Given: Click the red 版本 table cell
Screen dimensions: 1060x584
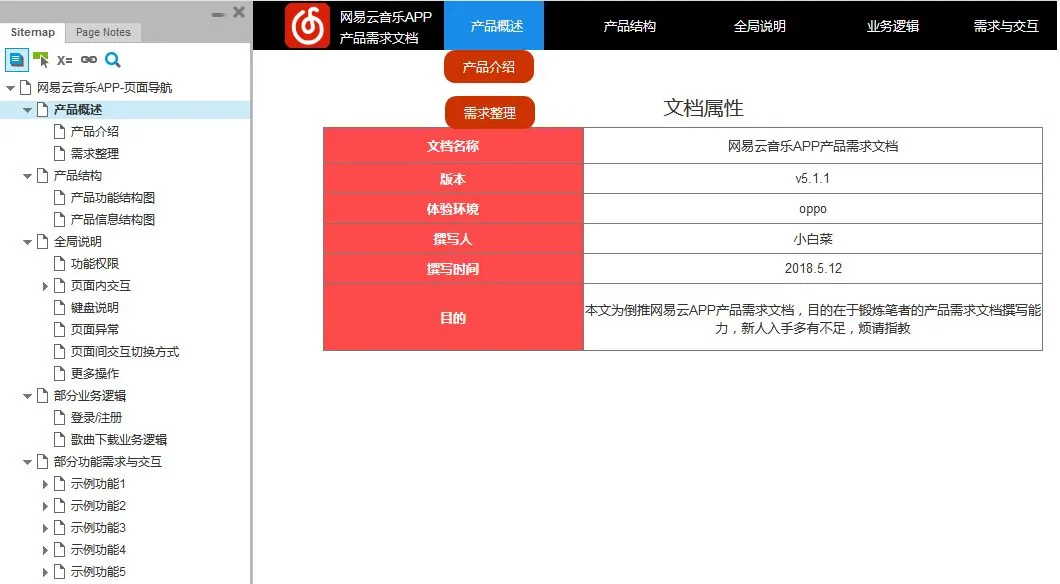Looking at the screenshot, I should (453, 179).
